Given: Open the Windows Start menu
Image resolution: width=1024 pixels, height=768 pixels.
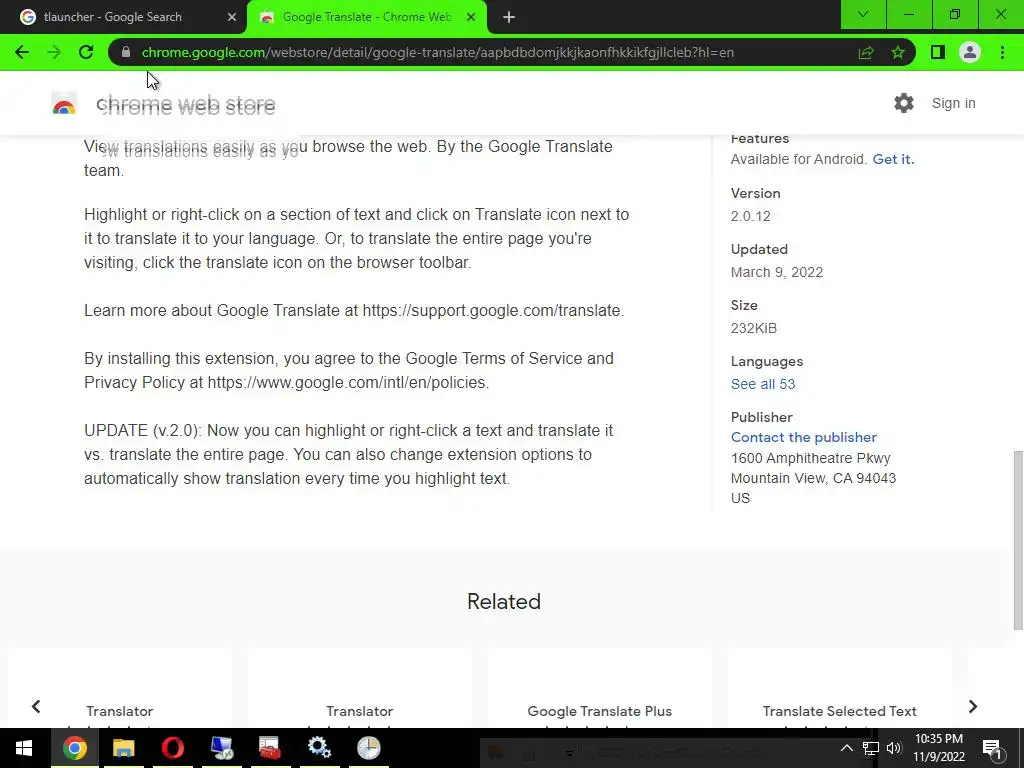Looking at the screenshot, I should tap(24, 748).
